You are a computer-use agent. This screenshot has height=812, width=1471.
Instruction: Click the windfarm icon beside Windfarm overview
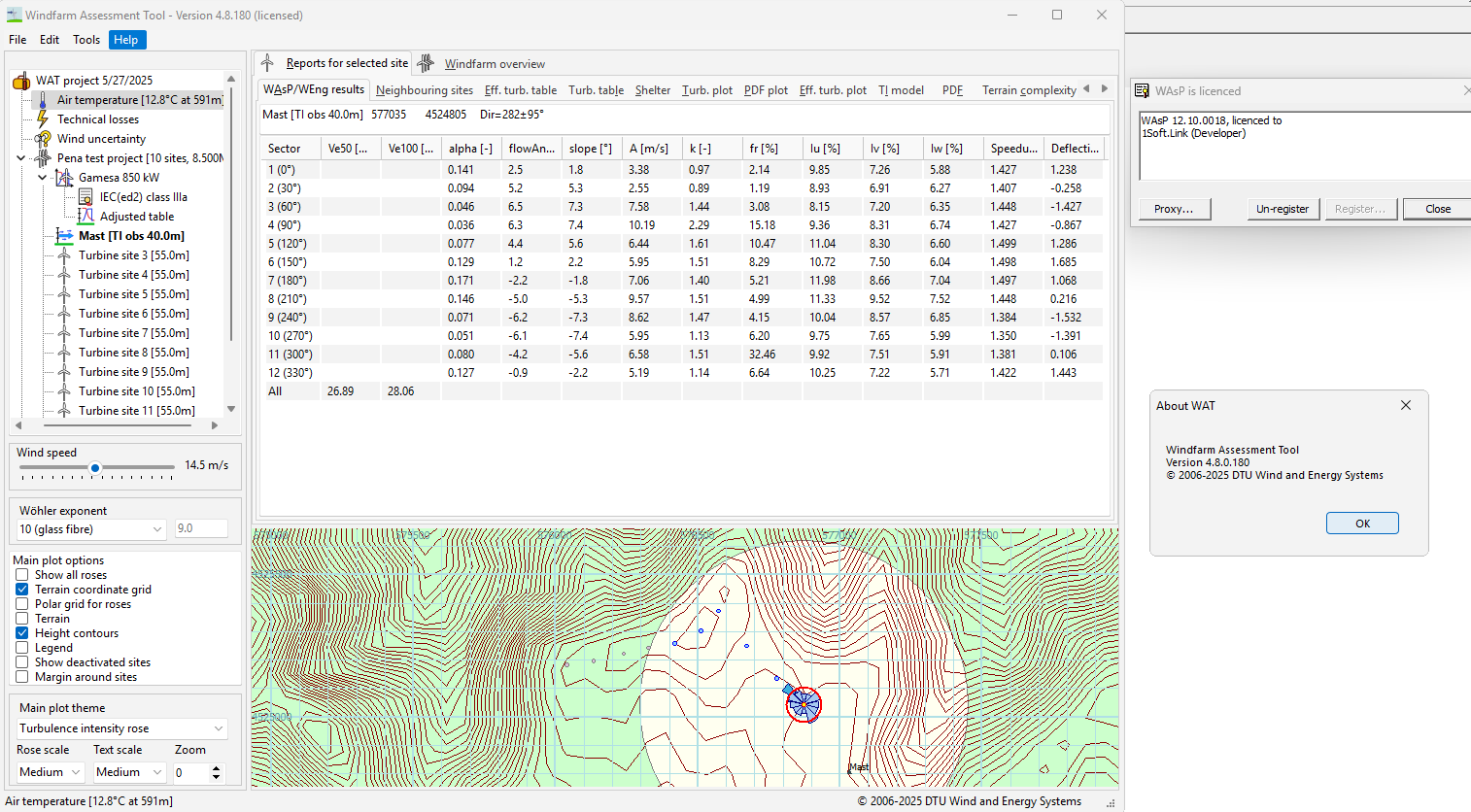tap(426, 63)
